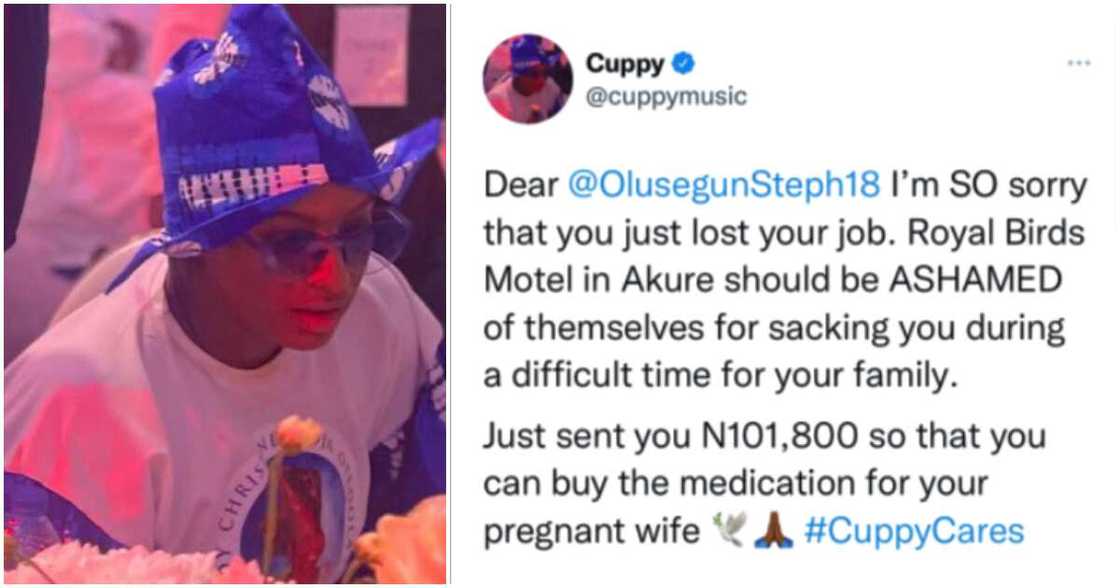Click the "pregnant wife" text
The width and height of the screenshot is (1120, 588).
(591, 532)
